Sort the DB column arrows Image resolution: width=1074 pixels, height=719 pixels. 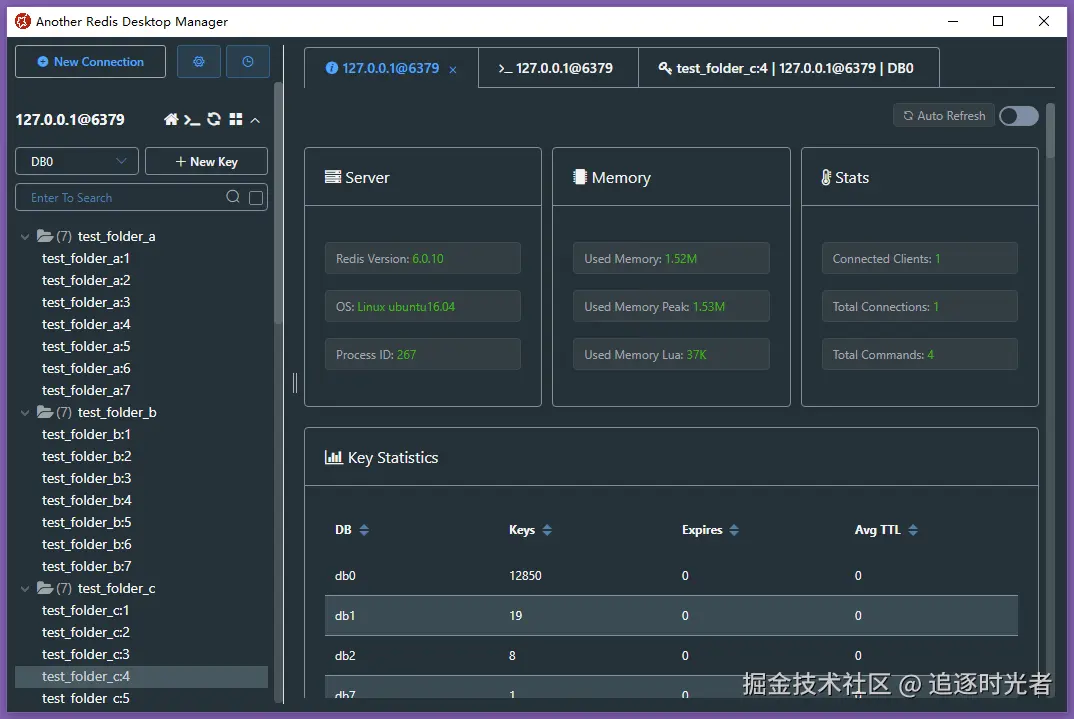click(x=364, y=530)
